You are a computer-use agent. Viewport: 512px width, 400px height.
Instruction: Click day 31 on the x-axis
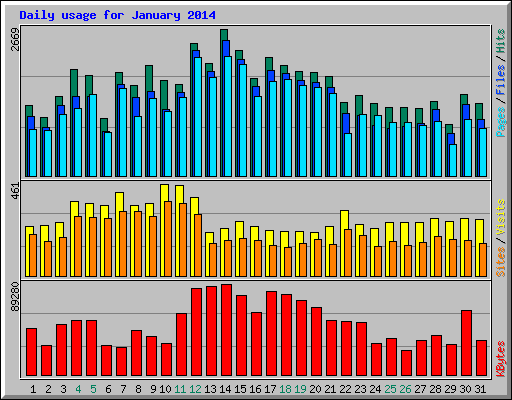480,389
